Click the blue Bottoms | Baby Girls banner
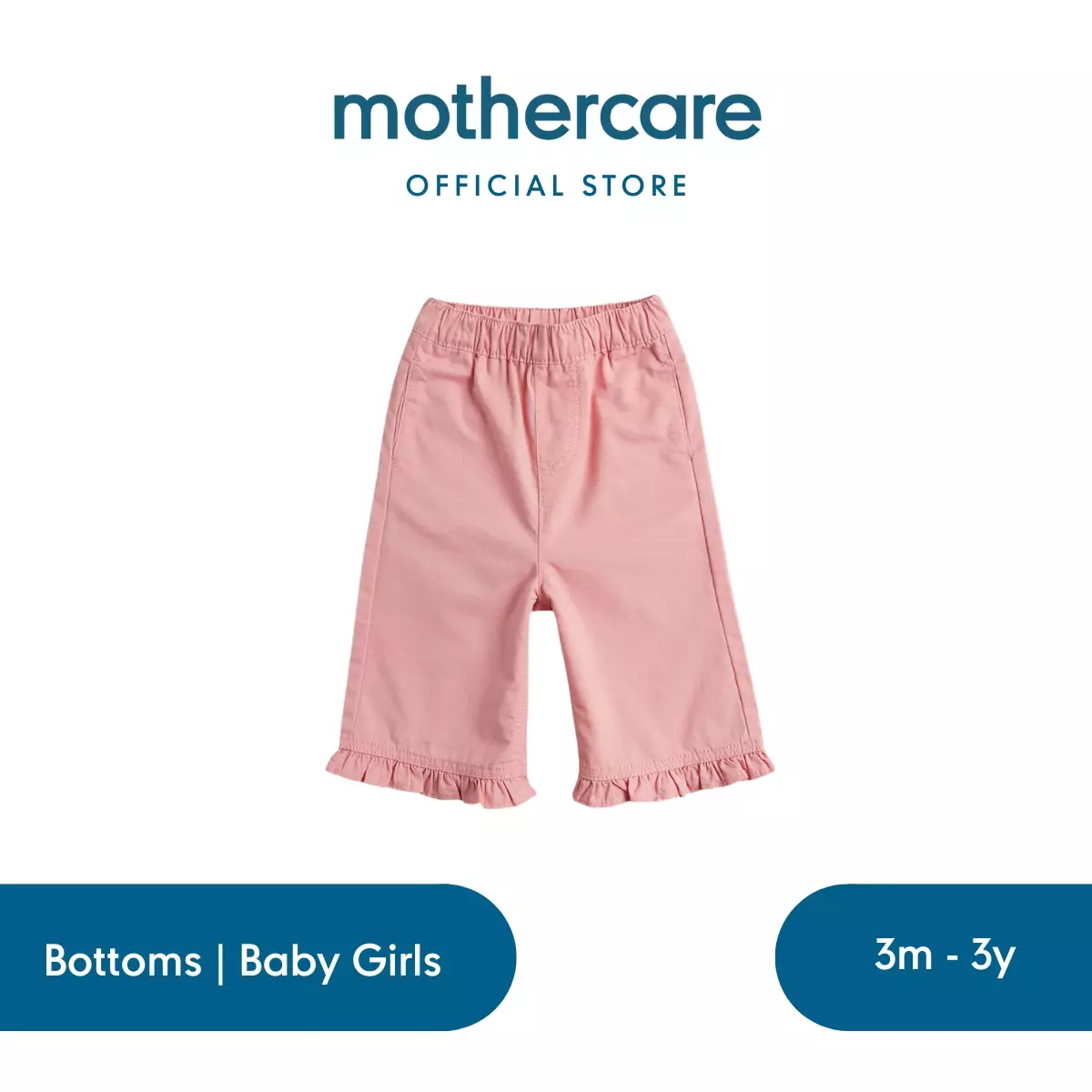This screenshot has height=1092, width=1092. tap(258, 956)
